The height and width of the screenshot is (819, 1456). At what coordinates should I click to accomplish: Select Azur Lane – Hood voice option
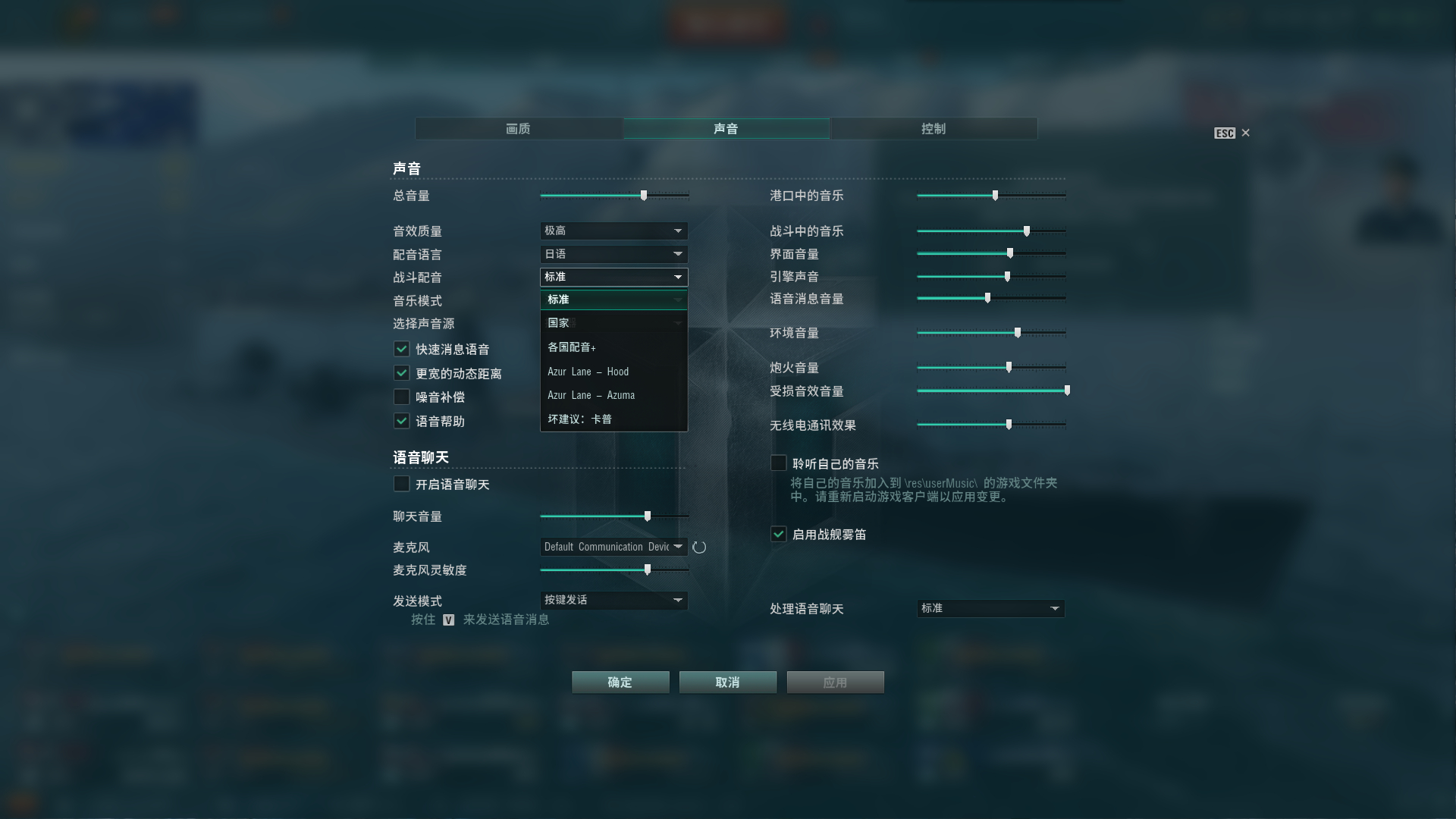[614, 372]
